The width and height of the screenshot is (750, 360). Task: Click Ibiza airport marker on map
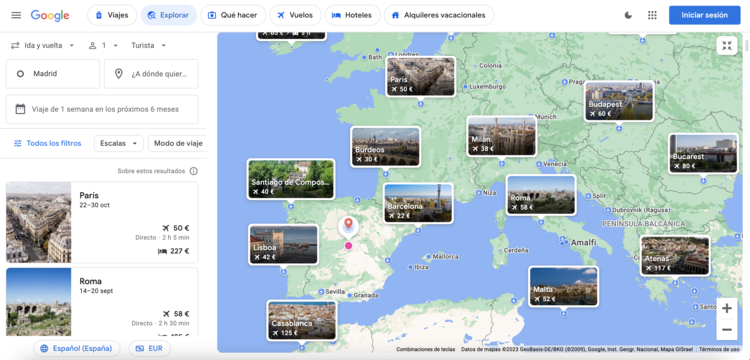[x=410, y=267]
